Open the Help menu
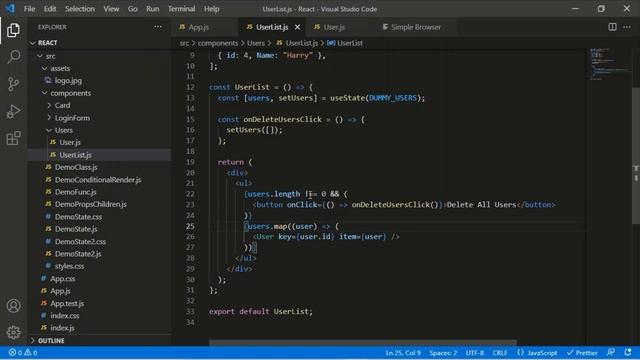Image resolution: width=640 pixels, height=360 pixels. [x=211, y=9]
